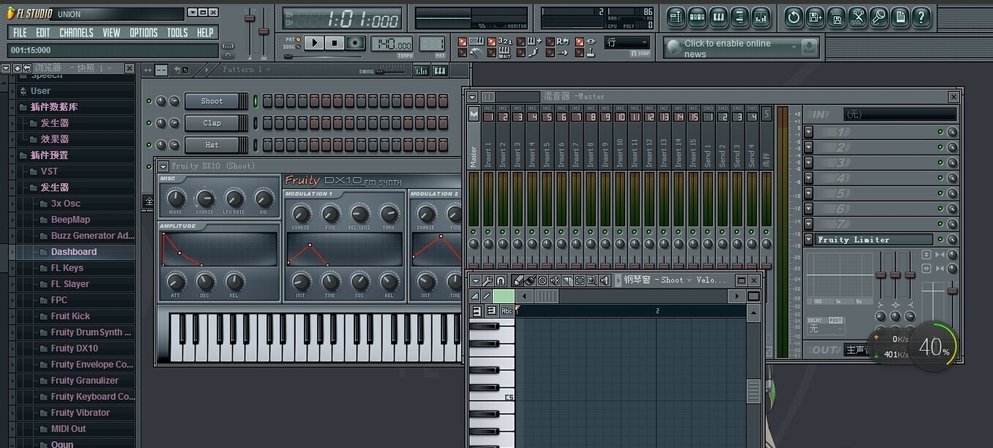Open the TOOLS menu
Image resolution: width=993 pixels, height=448 pixels.
(x=177, y=32)
